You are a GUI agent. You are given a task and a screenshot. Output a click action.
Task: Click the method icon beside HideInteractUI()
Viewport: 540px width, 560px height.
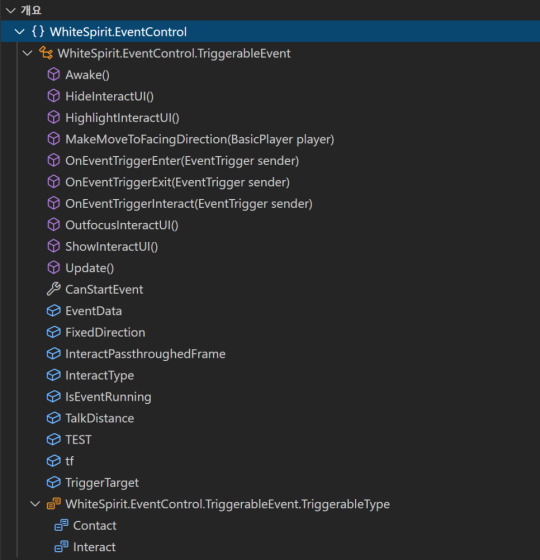[54, 96]
